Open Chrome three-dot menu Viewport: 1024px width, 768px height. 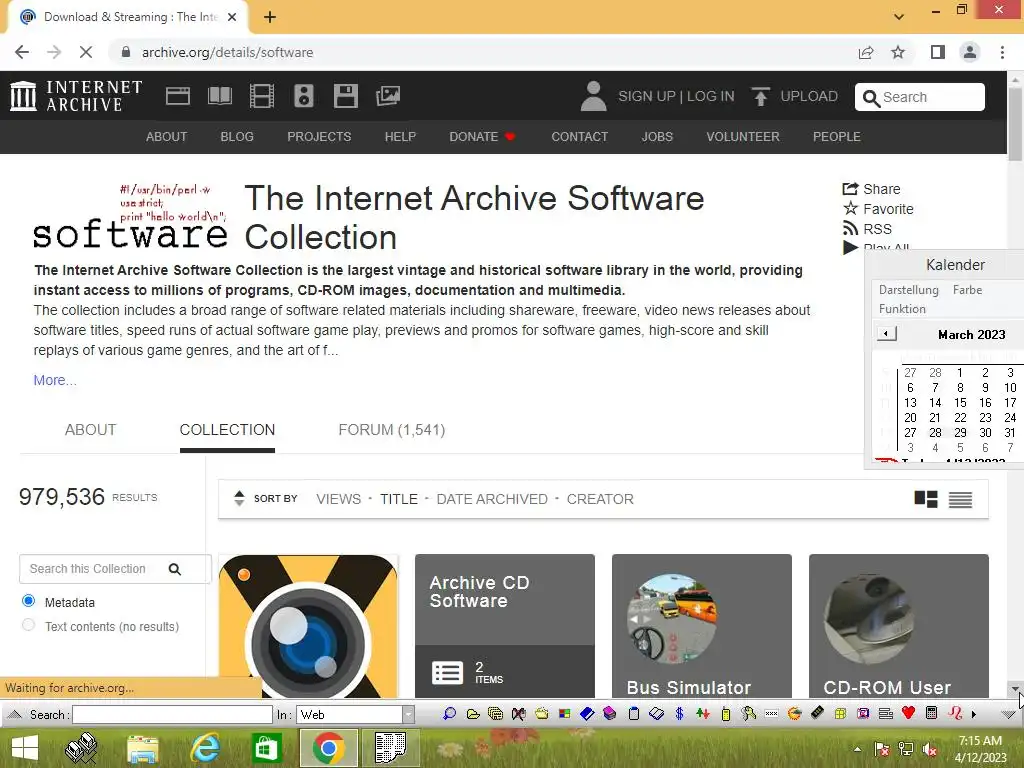1002,52
